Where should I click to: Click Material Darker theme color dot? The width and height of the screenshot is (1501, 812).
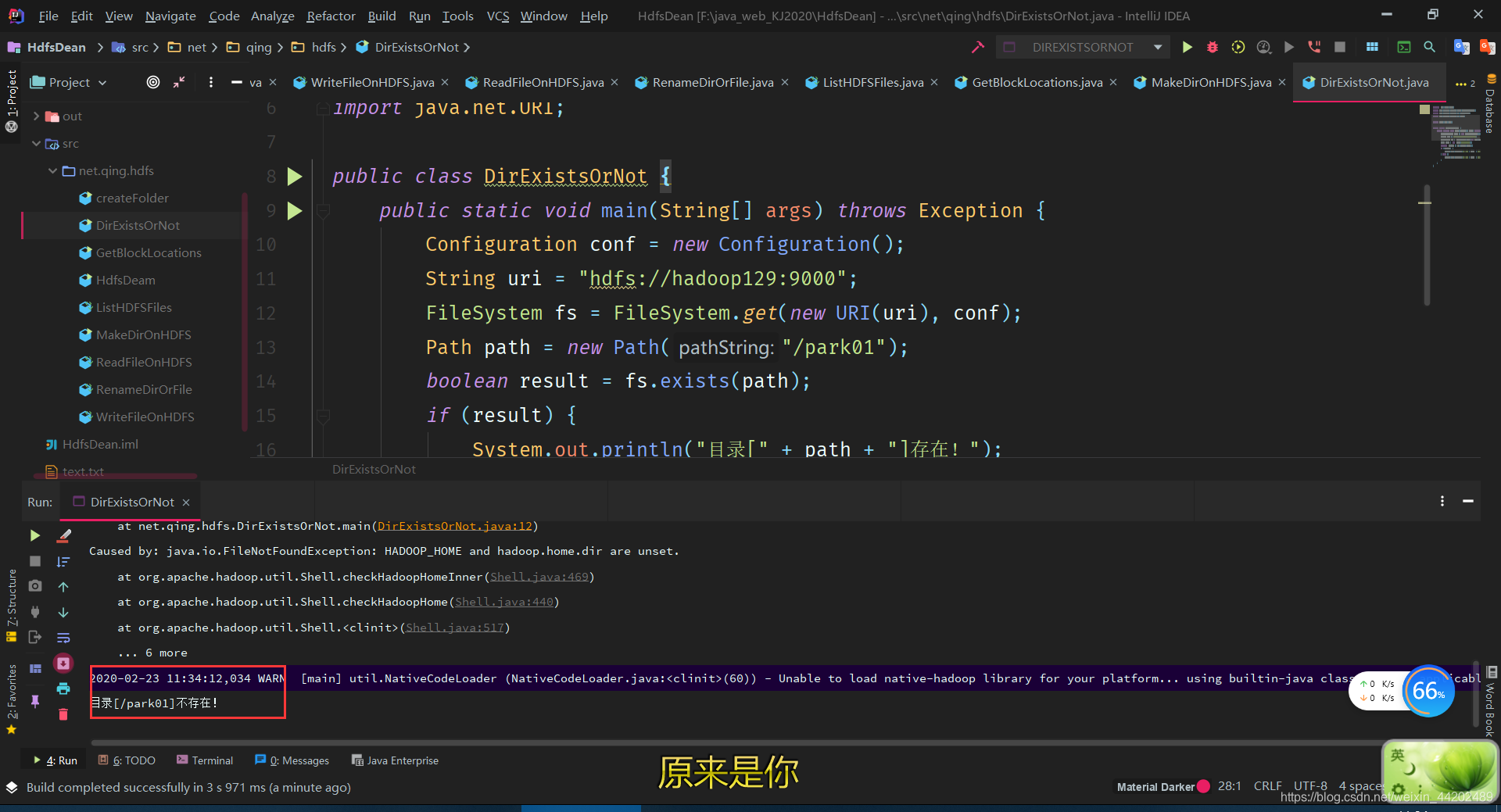pos(1204,786)
